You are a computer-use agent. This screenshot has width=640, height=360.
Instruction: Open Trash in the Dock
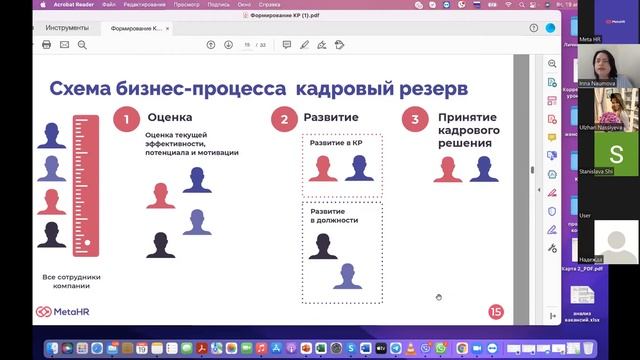point(588,348)
